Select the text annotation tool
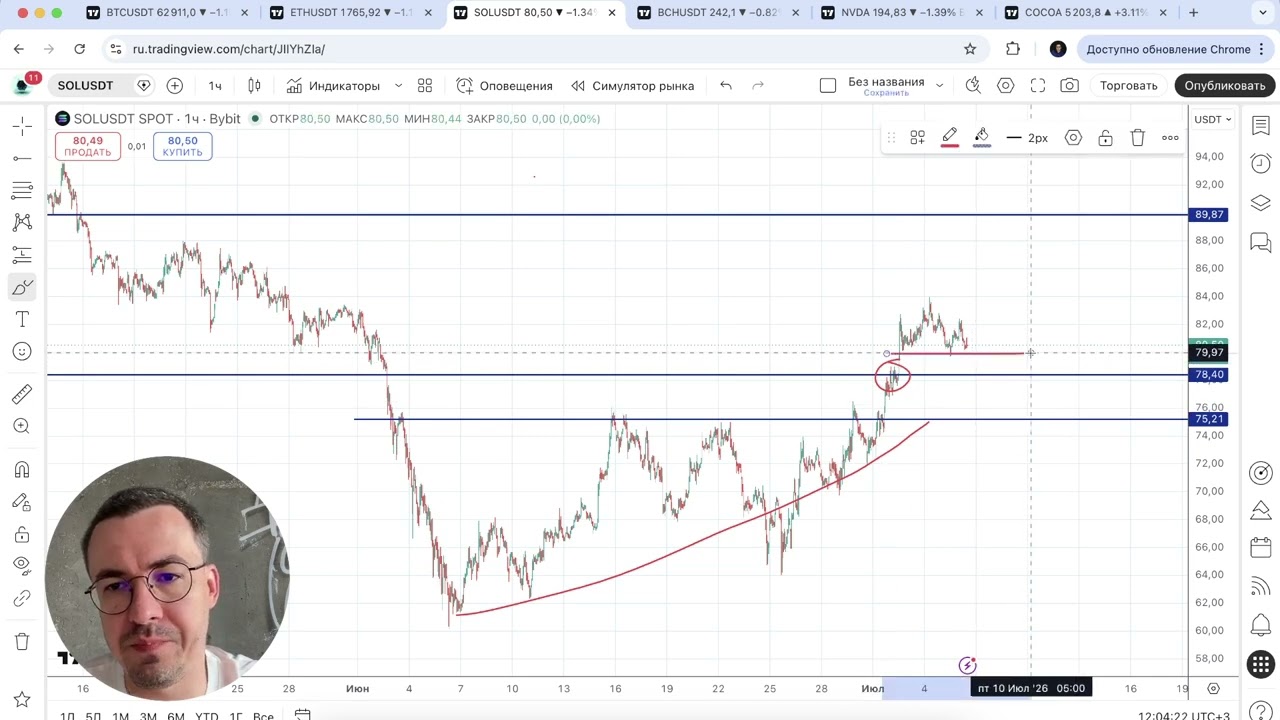1280x720 pixels. (22, 319)
